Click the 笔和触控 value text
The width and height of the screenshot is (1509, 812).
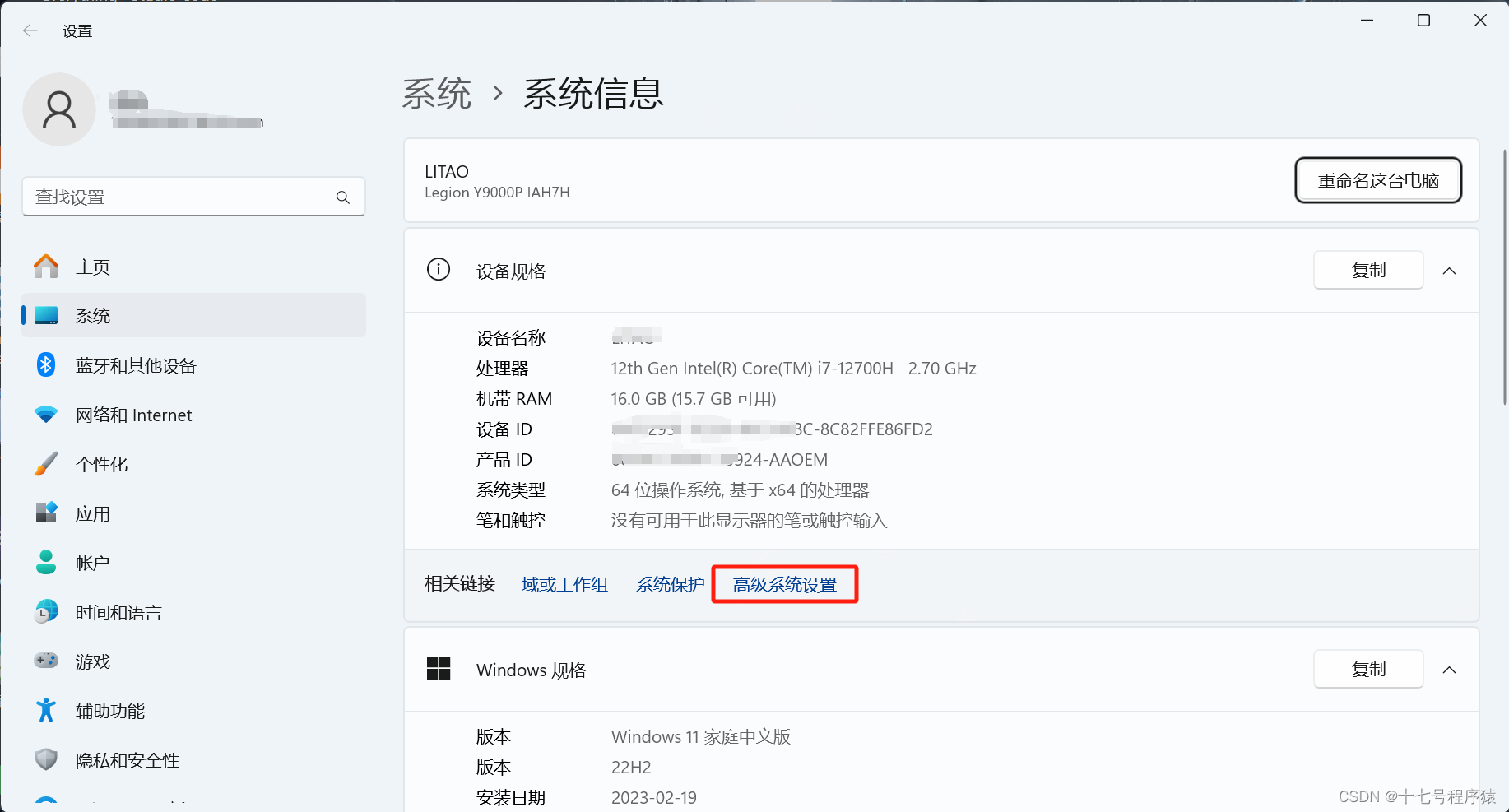[749, 521]
